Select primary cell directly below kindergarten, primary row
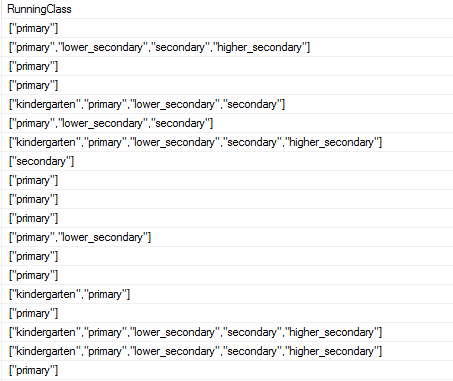 (227, 313)
